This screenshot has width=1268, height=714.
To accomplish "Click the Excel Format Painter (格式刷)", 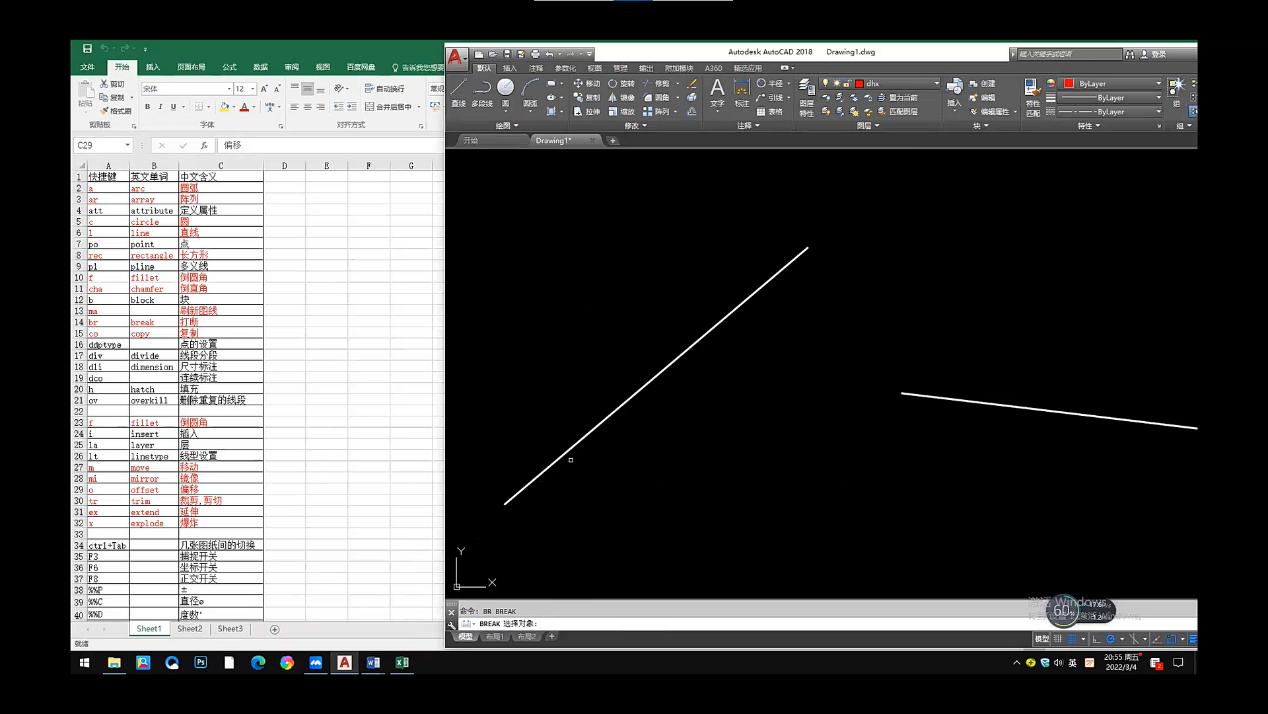I will point(116,111).
